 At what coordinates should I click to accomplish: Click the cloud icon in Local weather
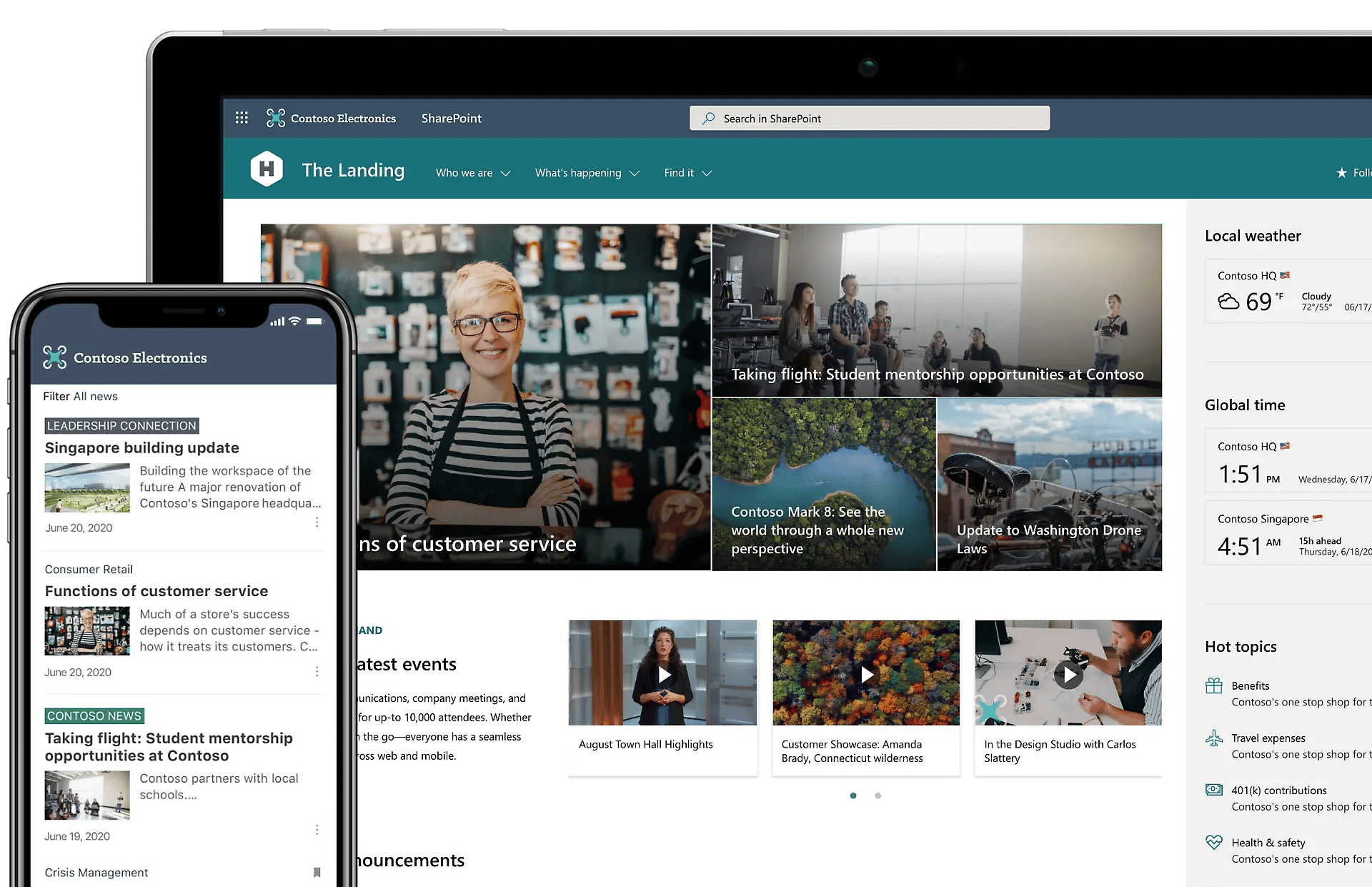click(x=1228, y=301)
